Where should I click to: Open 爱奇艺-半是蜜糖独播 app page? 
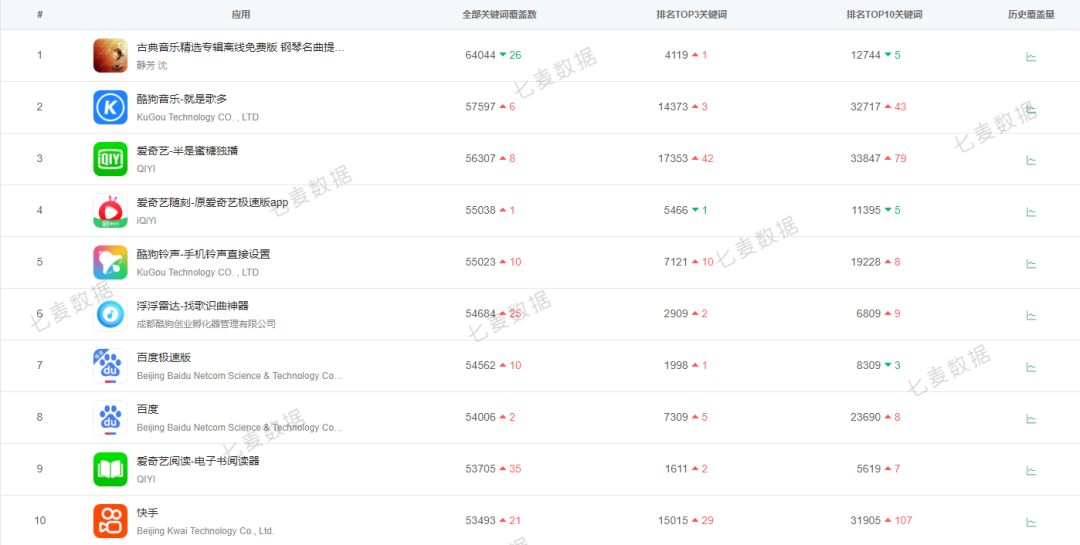187,151
